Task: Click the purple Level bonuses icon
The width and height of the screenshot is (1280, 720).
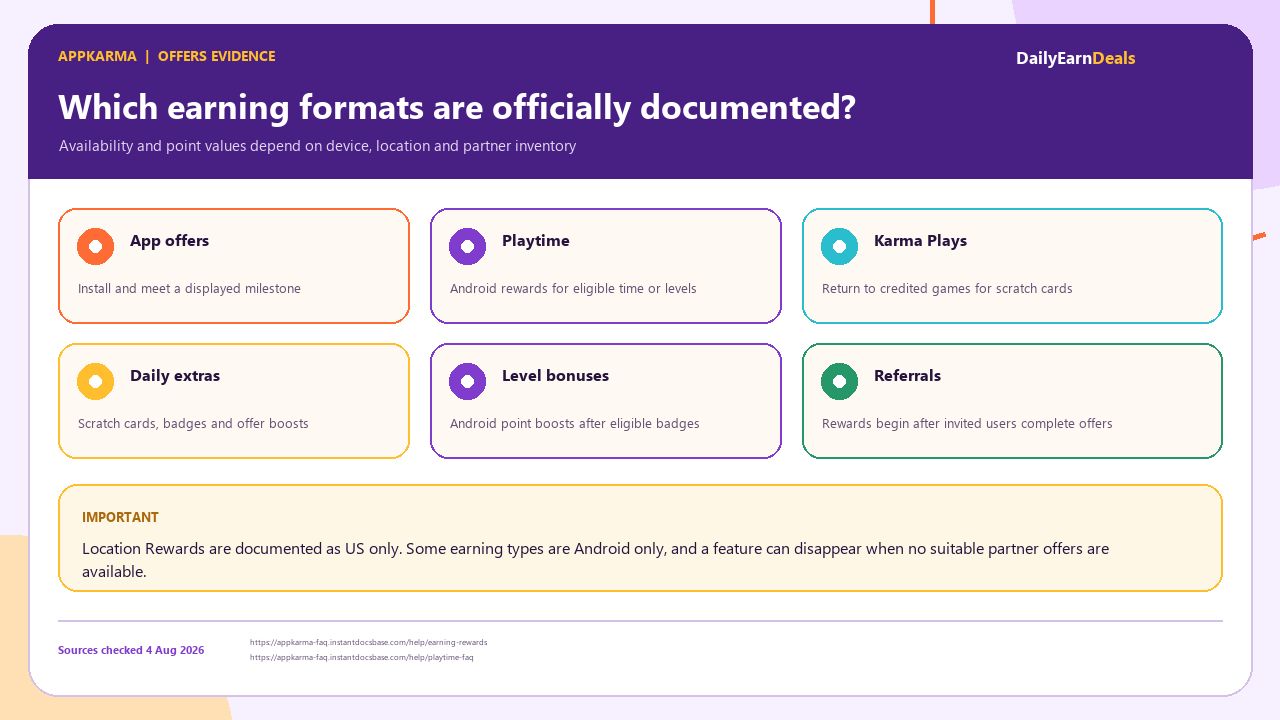Action: 468,381
